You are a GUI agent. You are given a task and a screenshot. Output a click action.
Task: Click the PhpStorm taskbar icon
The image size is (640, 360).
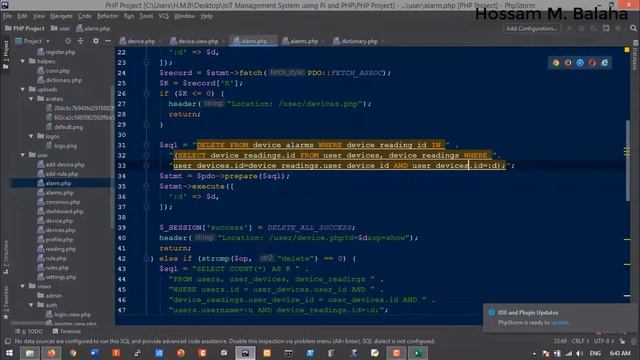(245, 353)
